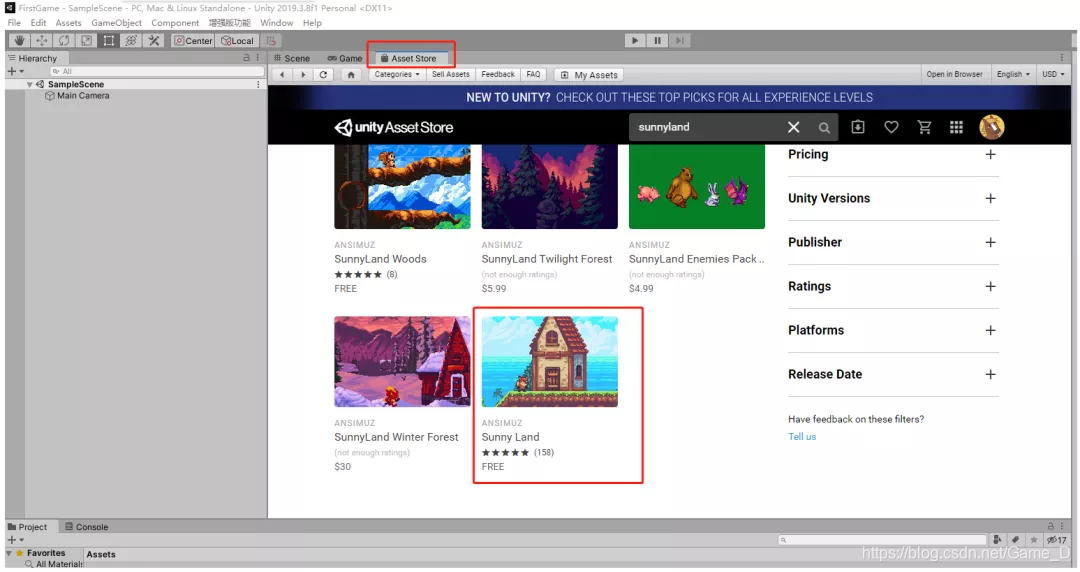Open the user profile avatar

pos(992,127)
